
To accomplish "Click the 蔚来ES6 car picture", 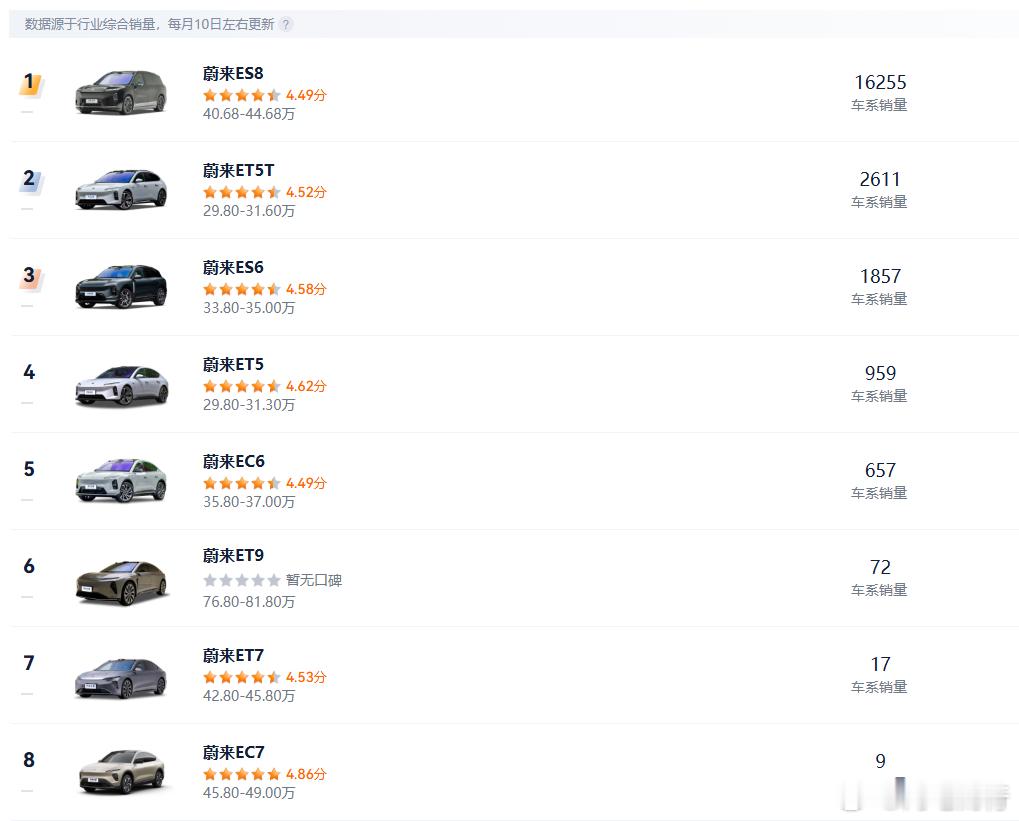I will (121, 286).
